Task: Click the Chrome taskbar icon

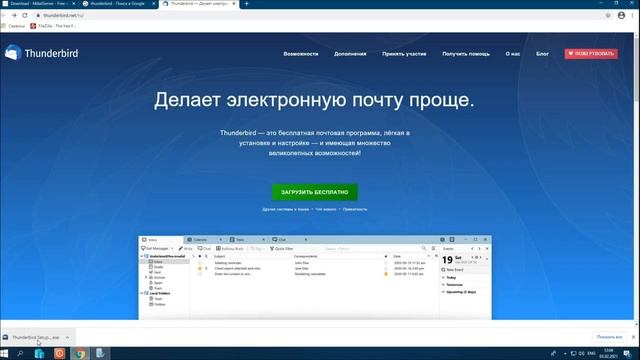Action: 80,353
